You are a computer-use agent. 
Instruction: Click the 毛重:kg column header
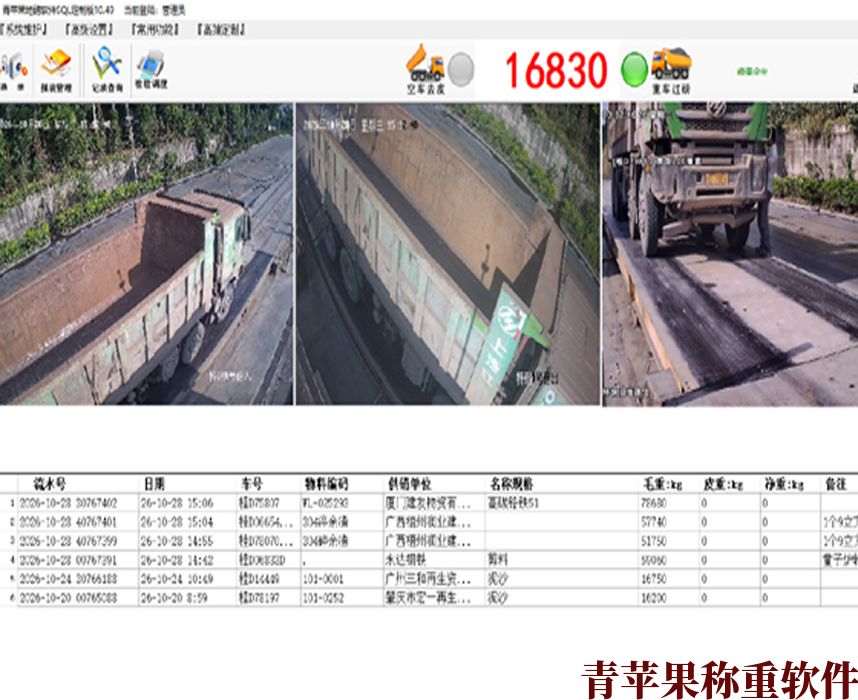click(662, 484)
